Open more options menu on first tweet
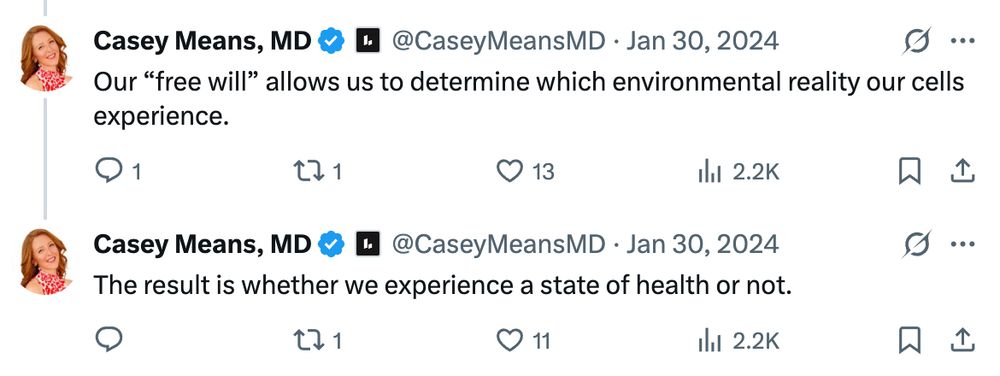Screen dimensions: 1000x376 click(x=962, y=41)
